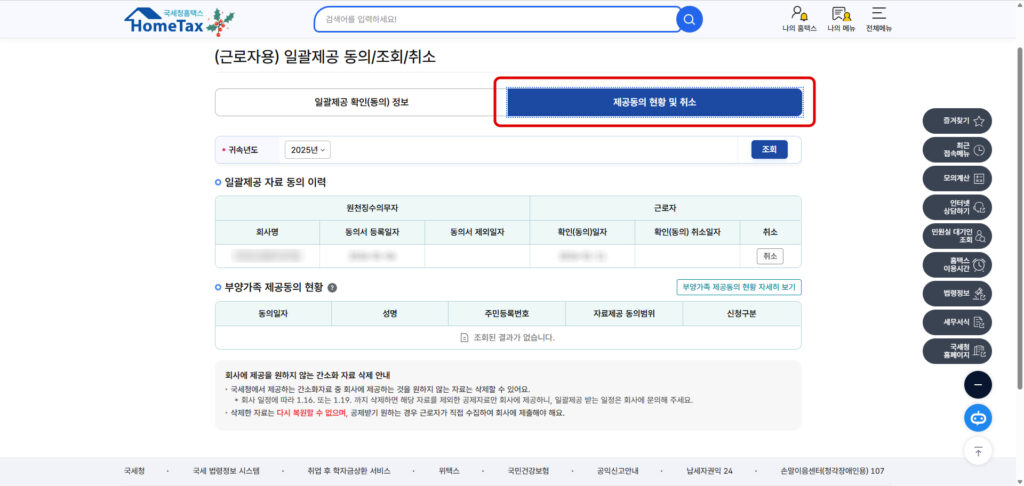
Task: Select 제공동의 현황 및 취소 tab
Action: pos(654,103)
